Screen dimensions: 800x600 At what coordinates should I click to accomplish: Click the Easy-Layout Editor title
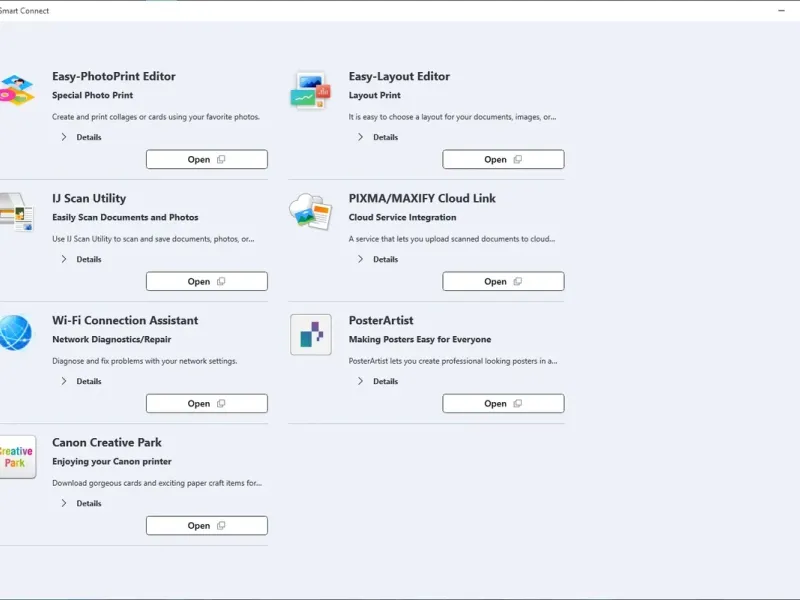click(399, 77)
